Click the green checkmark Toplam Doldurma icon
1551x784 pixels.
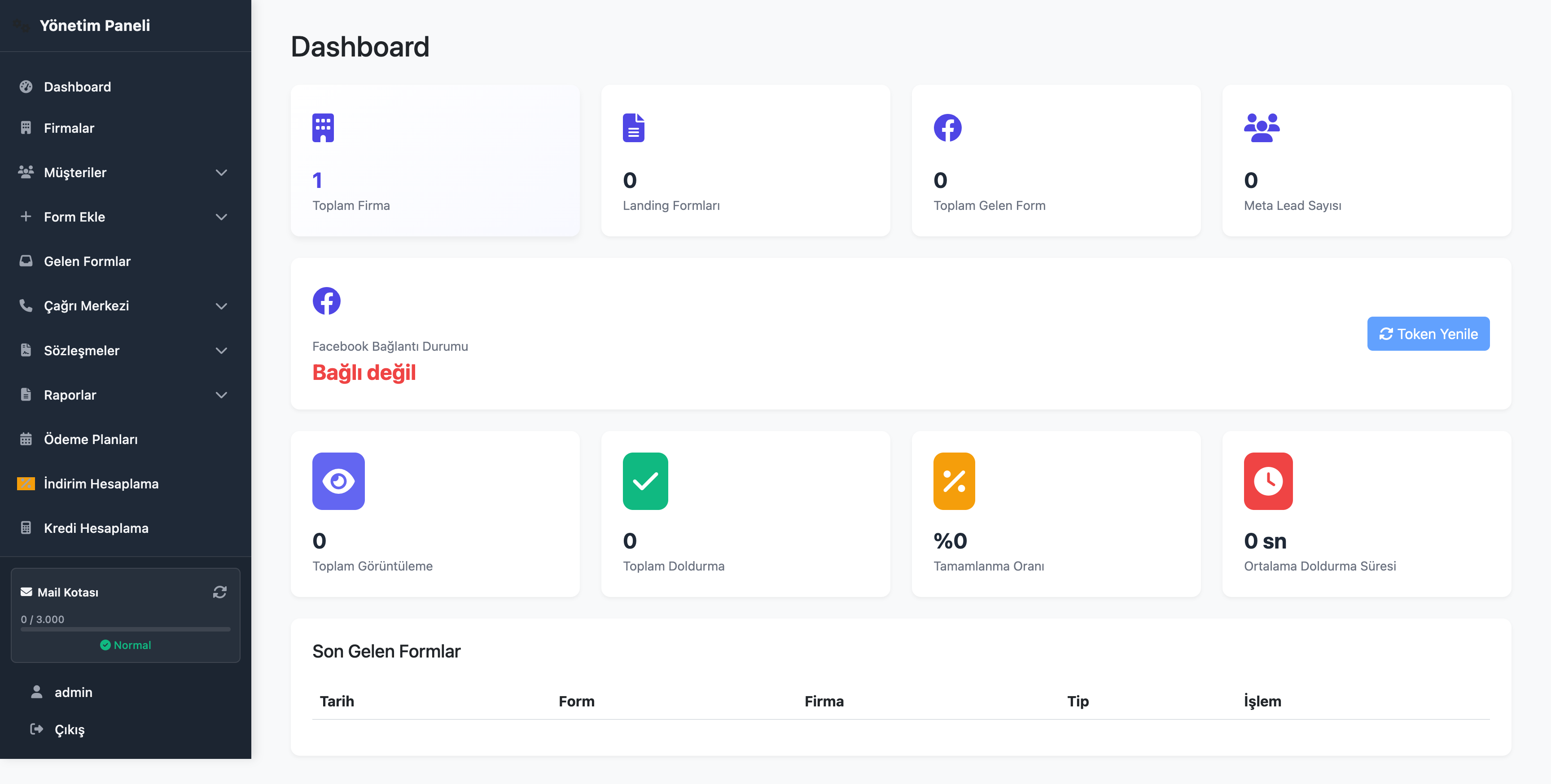coord(645,481)
